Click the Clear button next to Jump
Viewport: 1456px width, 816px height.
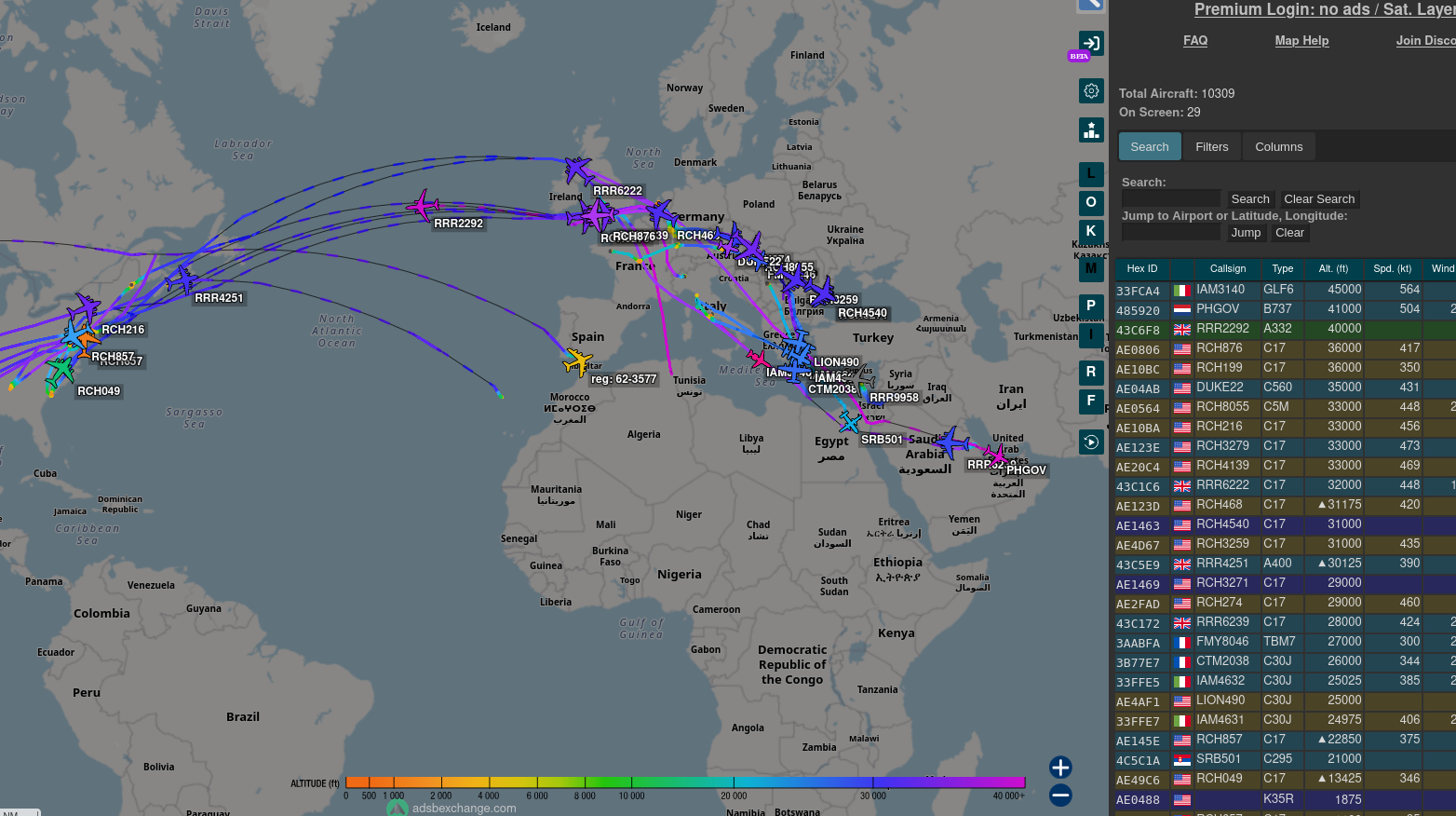[x=1289, y=233]
